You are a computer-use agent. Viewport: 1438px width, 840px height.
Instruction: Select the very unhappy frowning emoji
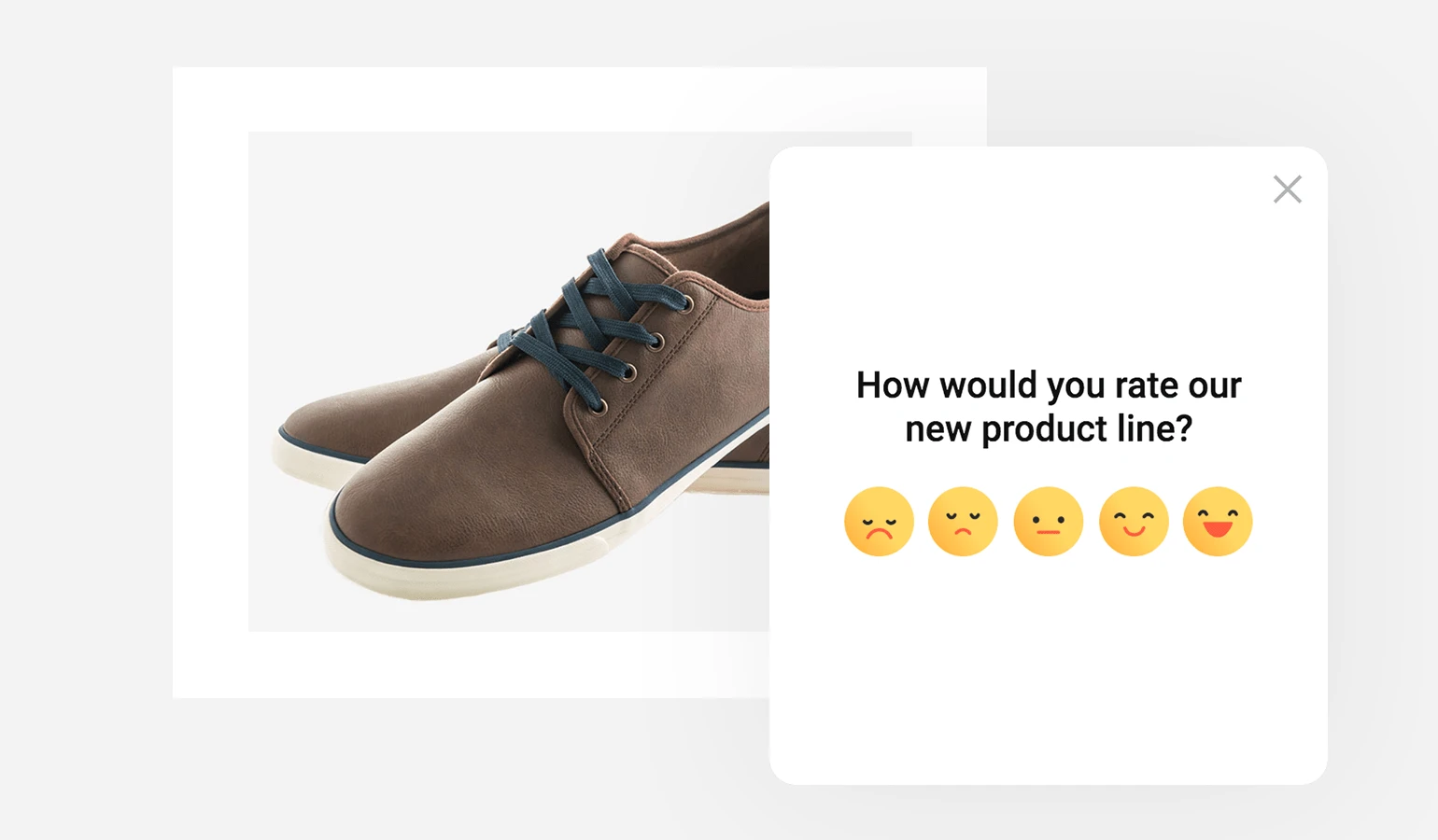pyautogui.click(x=879, y=522)
